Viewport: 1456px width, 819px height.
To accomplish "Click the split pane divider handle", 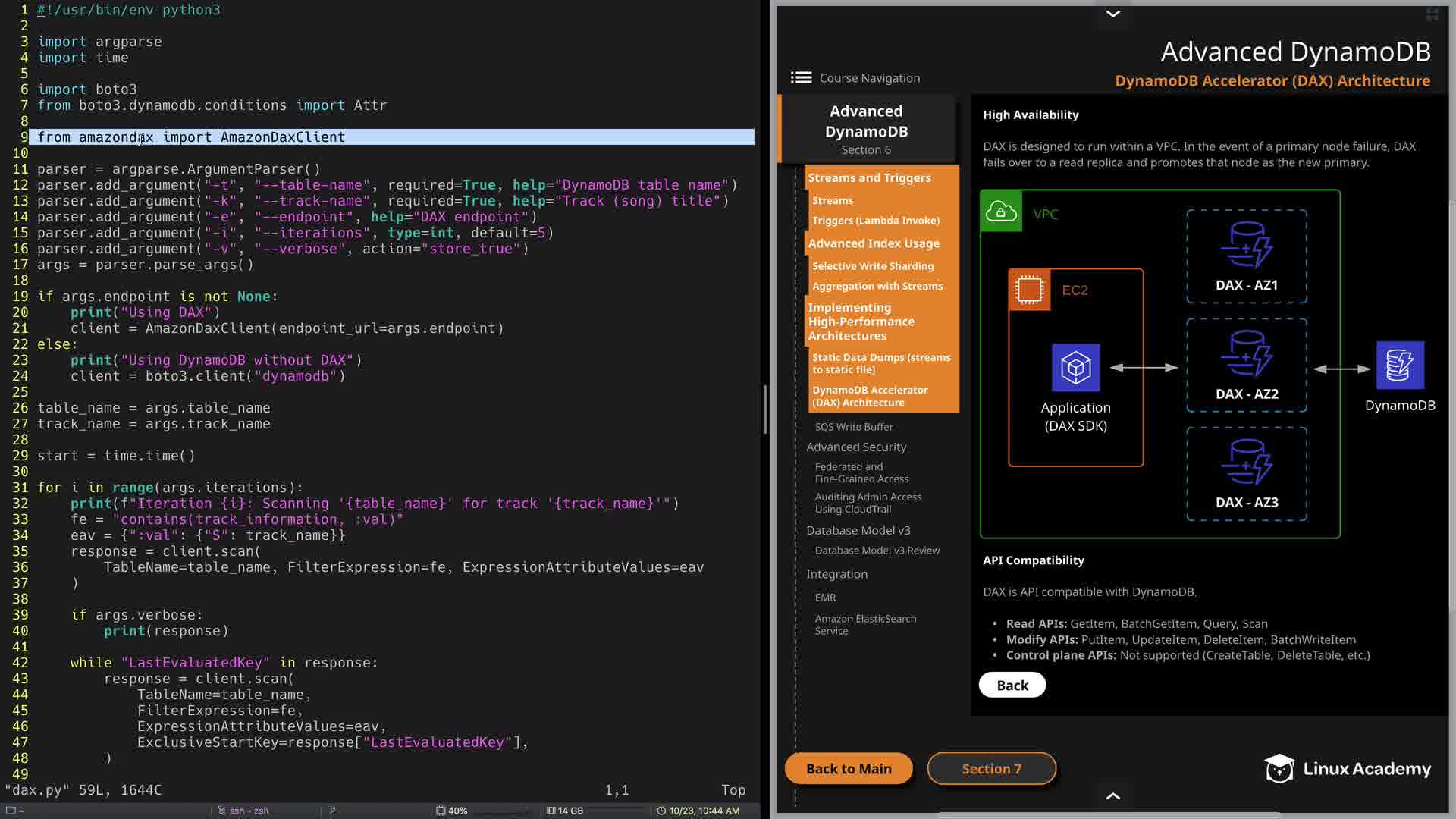I will [x=764, y=409].
